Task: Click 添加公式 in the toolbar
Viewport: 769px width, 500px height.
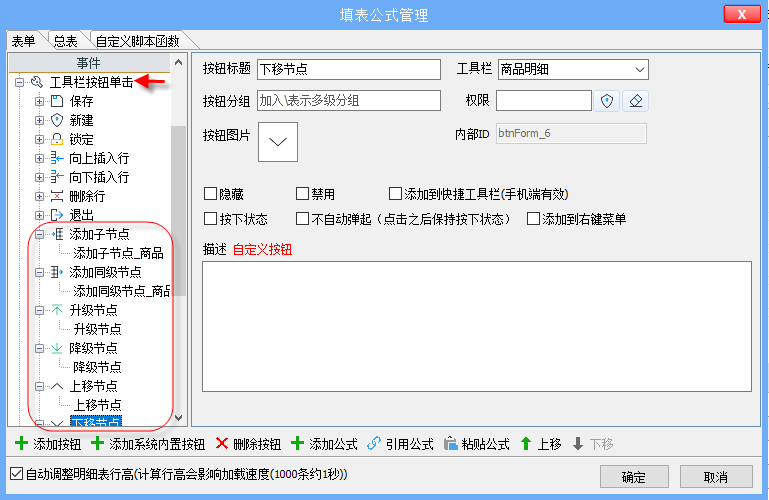Action: pyautogui.click(x=324, y=444)
